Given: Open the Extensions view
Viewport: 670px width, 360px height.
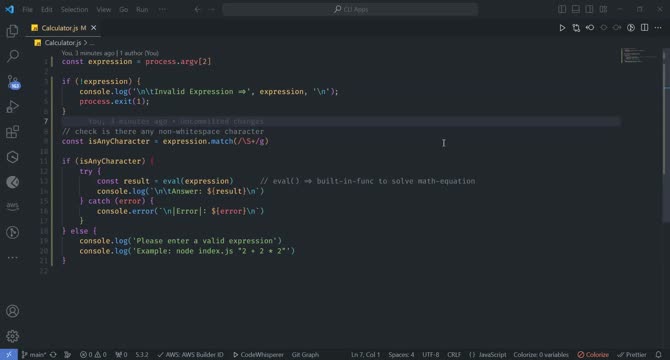Looking at the screenshot, I should point(12,132).
